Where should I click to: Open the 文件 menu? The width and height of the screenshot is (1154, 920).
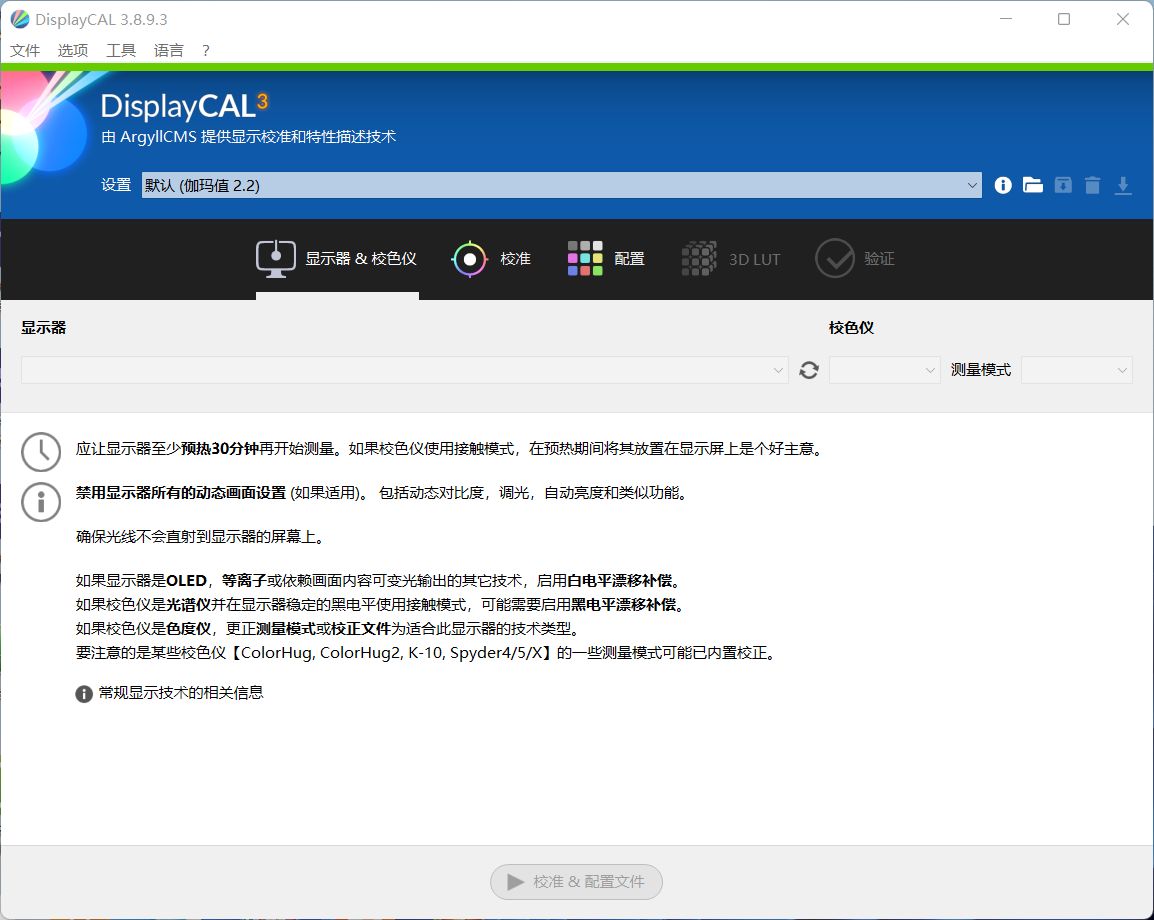click(x=25, y=50)
